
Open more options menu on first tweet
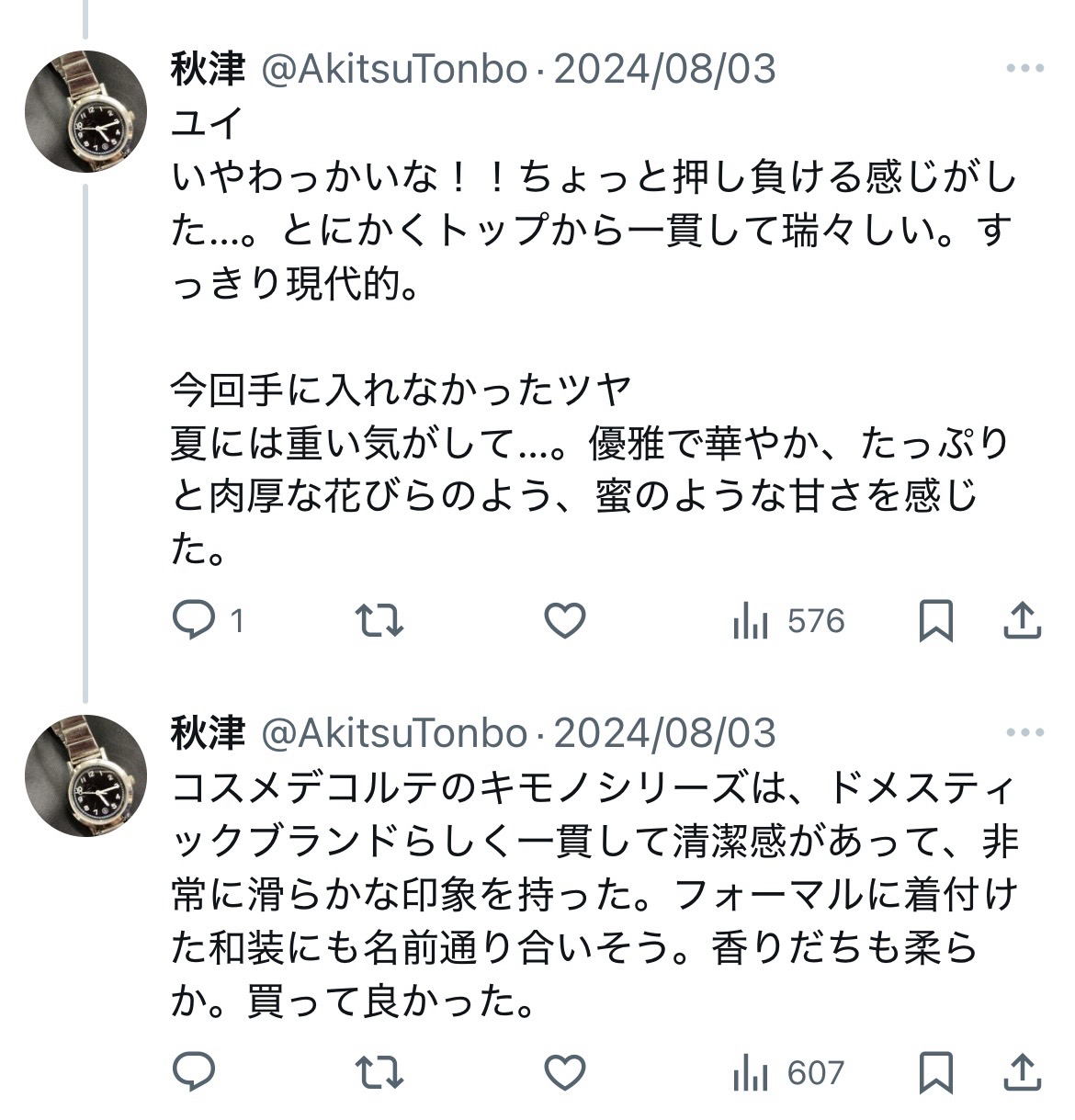tap(1024, 69)
